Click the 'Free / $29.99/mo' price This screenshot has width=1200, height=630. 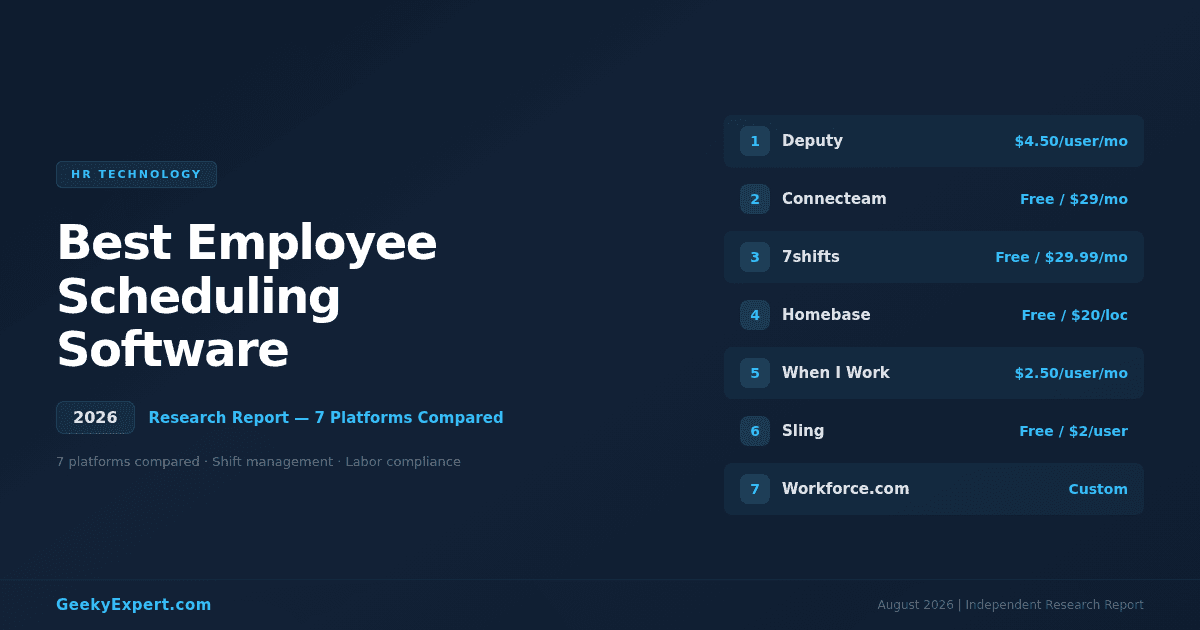click(1061, 257)
